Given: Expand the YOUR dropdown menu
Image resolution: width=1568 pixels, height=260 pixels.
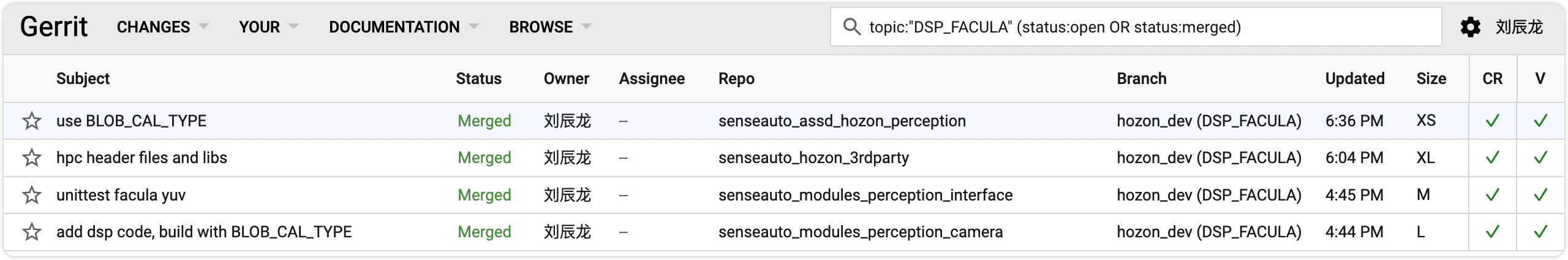Looking at the screenshot, I should (x=268, y=27).
